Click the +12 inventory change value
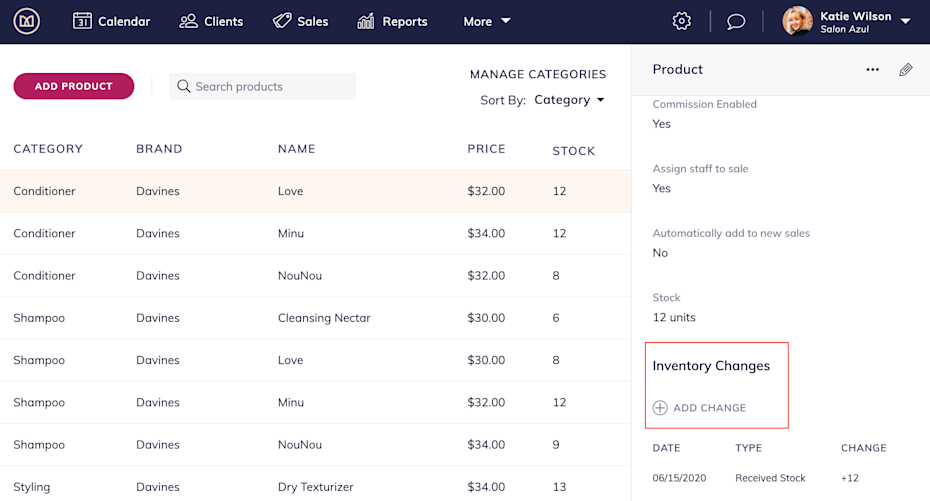Image resolution: width=930 pixels, height=501 pixels. point(849,478)
